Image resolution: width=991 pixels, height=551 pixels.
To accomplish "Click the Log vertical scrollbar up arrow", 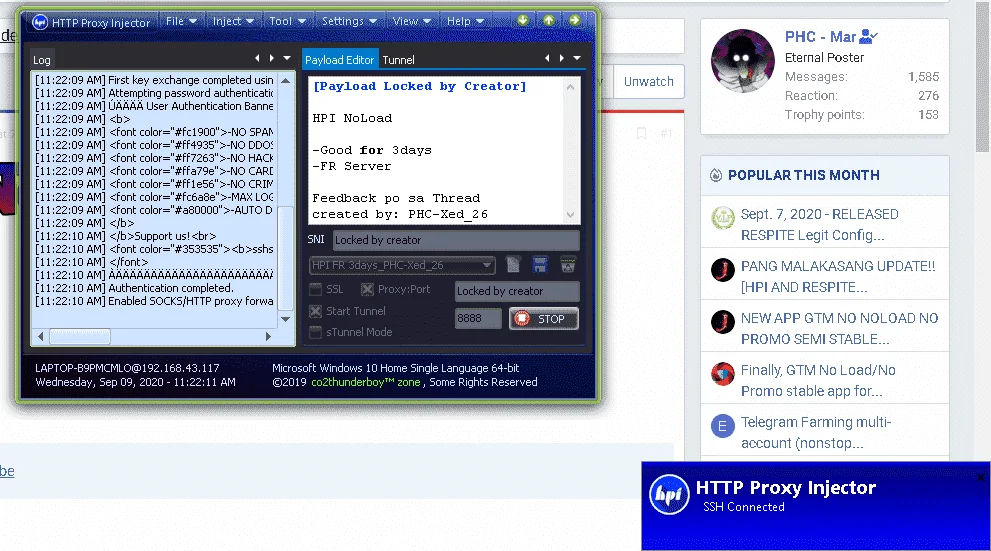I will point(286,80).
